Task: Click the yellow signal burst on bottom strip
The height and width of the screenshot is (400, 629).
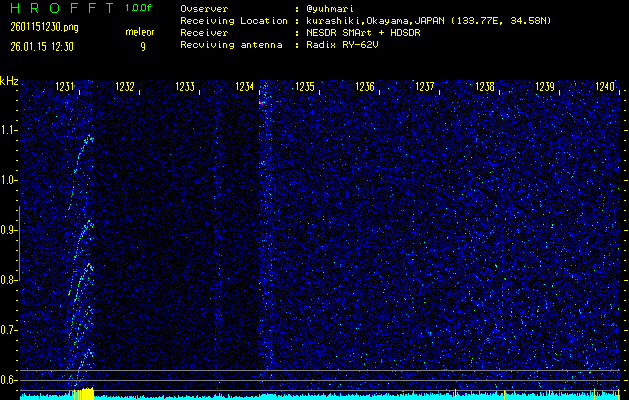Action: 84,394
